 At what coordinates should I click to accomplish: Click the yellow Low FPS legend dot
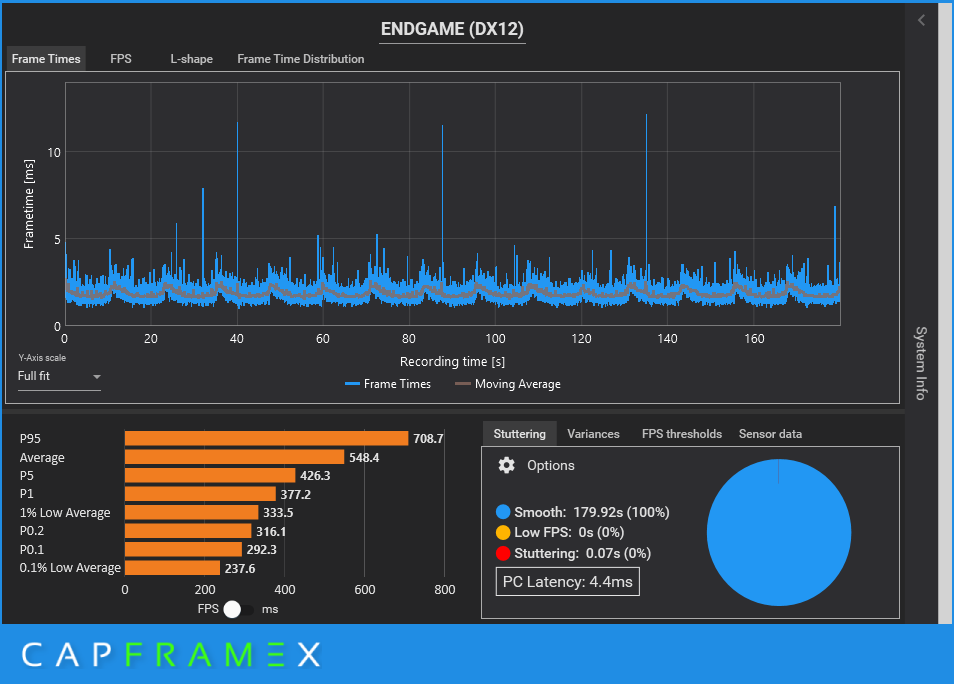pyautogui.click(x=503, y=532)
